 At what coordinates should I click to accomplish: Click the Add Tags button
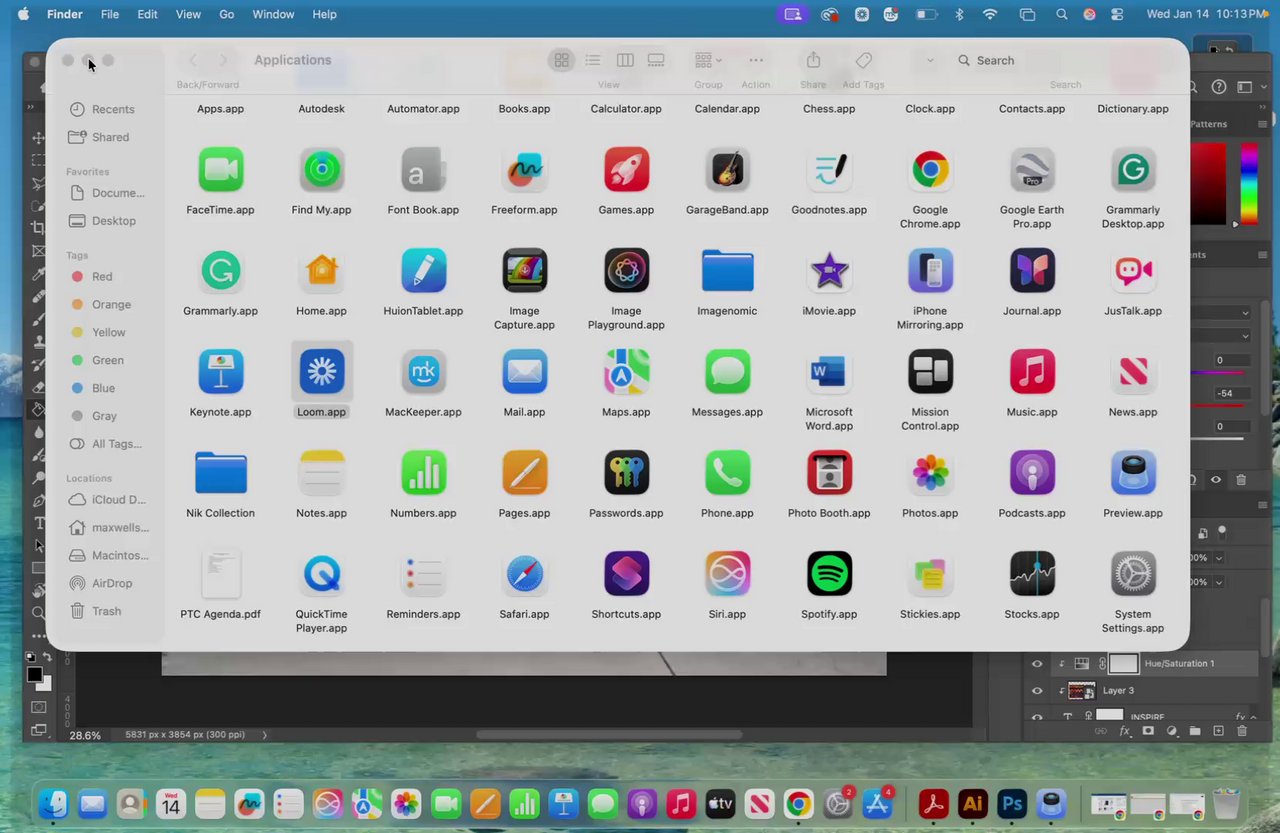[x=864, y=60]
